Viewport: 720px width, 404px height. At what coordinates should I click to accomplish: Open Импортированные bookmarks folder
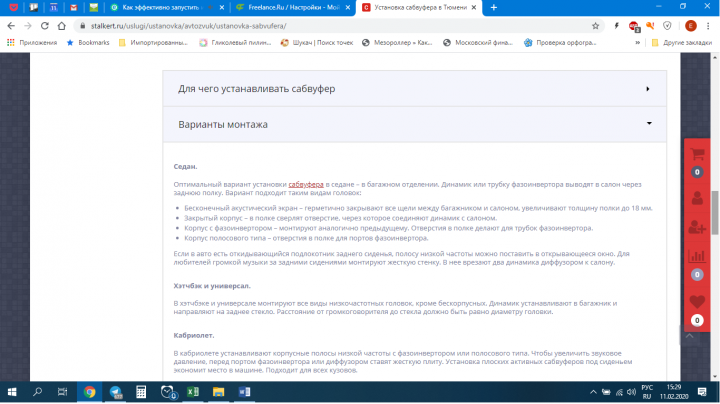click(153, 43)
